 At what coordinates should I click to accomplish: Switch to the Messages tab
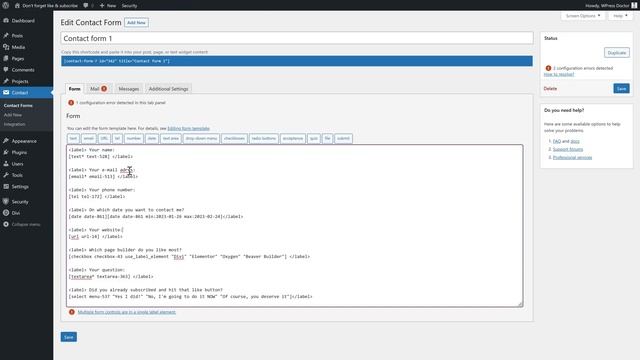129,89
